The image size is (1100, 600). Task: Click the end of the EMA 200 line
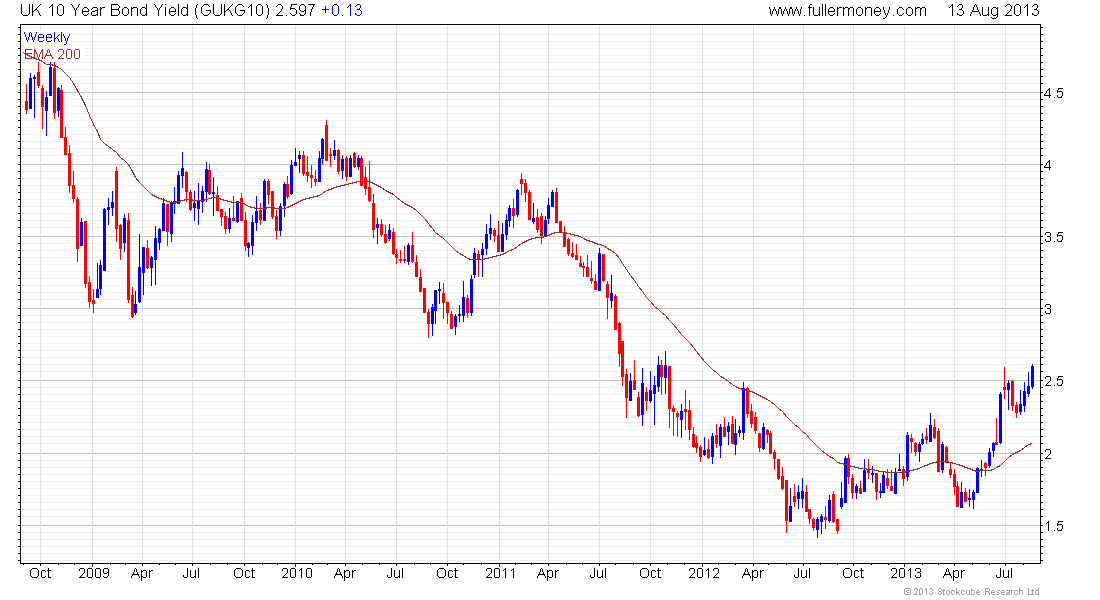click(x=1031, y=444)
